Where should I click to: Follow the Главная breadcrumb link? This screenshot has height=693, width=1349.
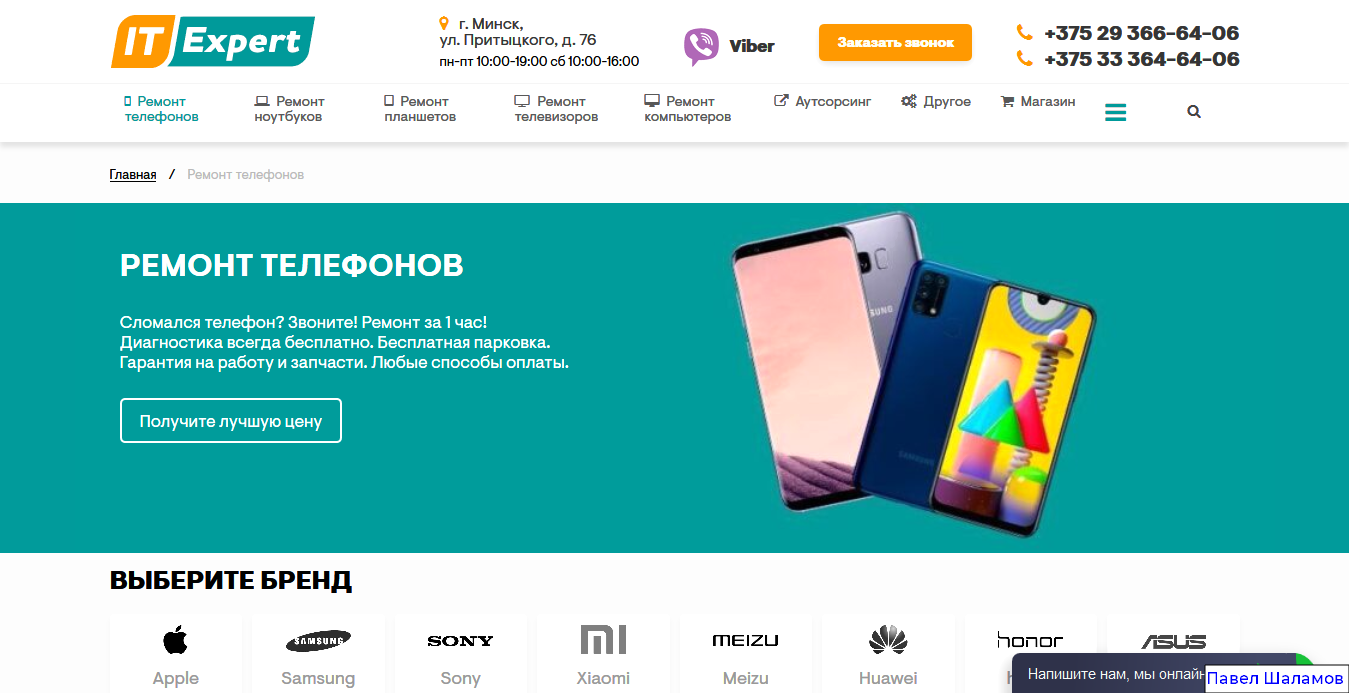133,175
